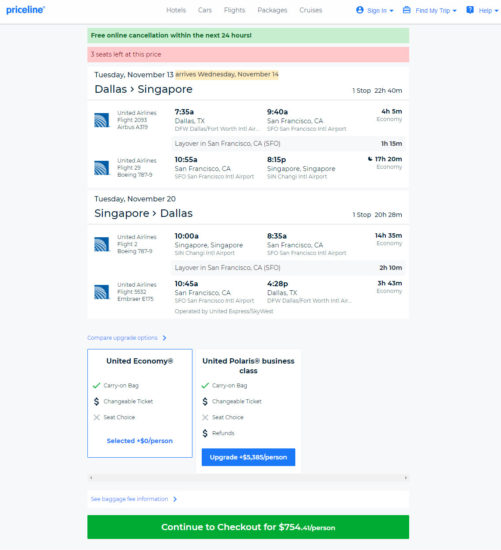Click the overnight moon icon beside 17h 20m

(x=370, y=159)
